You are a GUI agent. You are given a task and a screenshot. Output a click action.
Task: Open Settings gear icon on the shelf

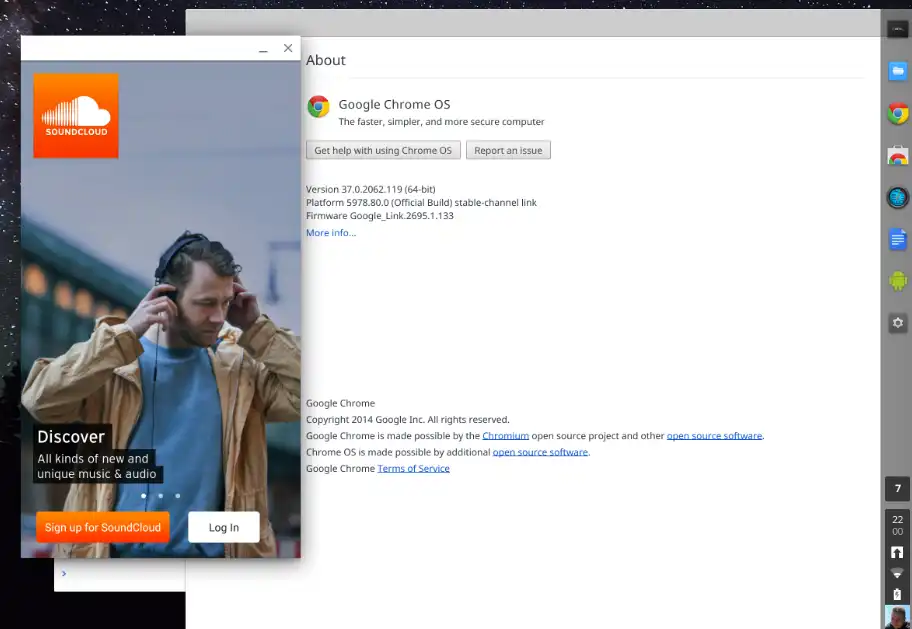point(897,323)
